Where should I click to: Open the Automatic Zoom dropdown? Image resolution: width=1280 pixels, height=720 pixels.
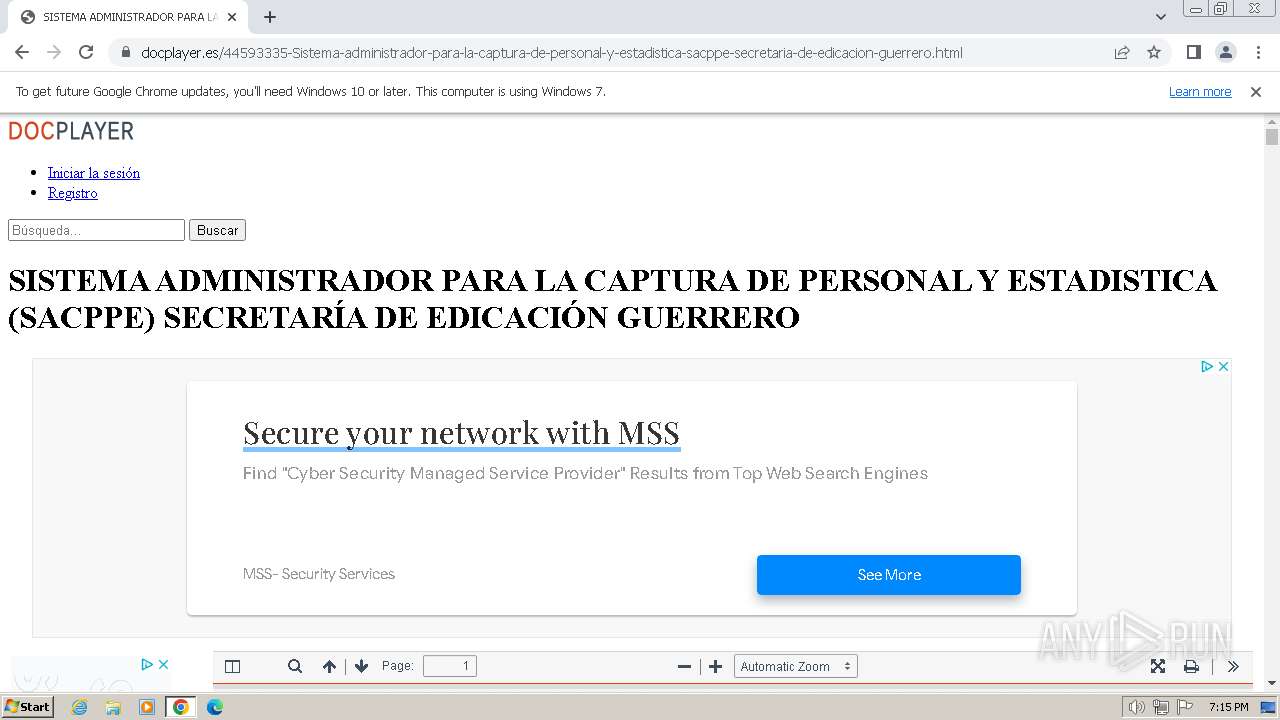point(796,667)
